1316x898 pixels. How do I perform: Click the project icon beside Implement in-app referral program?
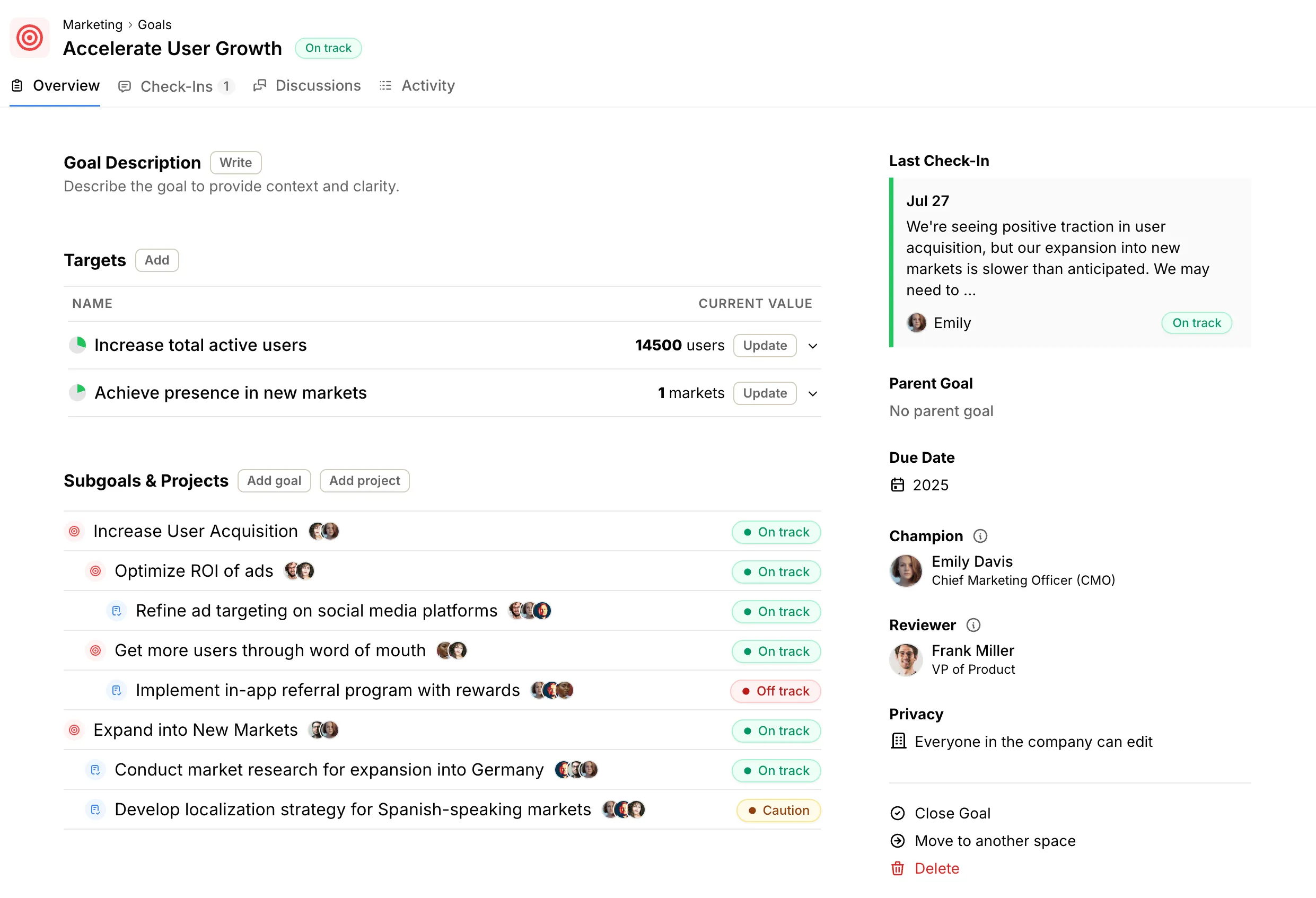pyautogui.click(x=117, y=690)
